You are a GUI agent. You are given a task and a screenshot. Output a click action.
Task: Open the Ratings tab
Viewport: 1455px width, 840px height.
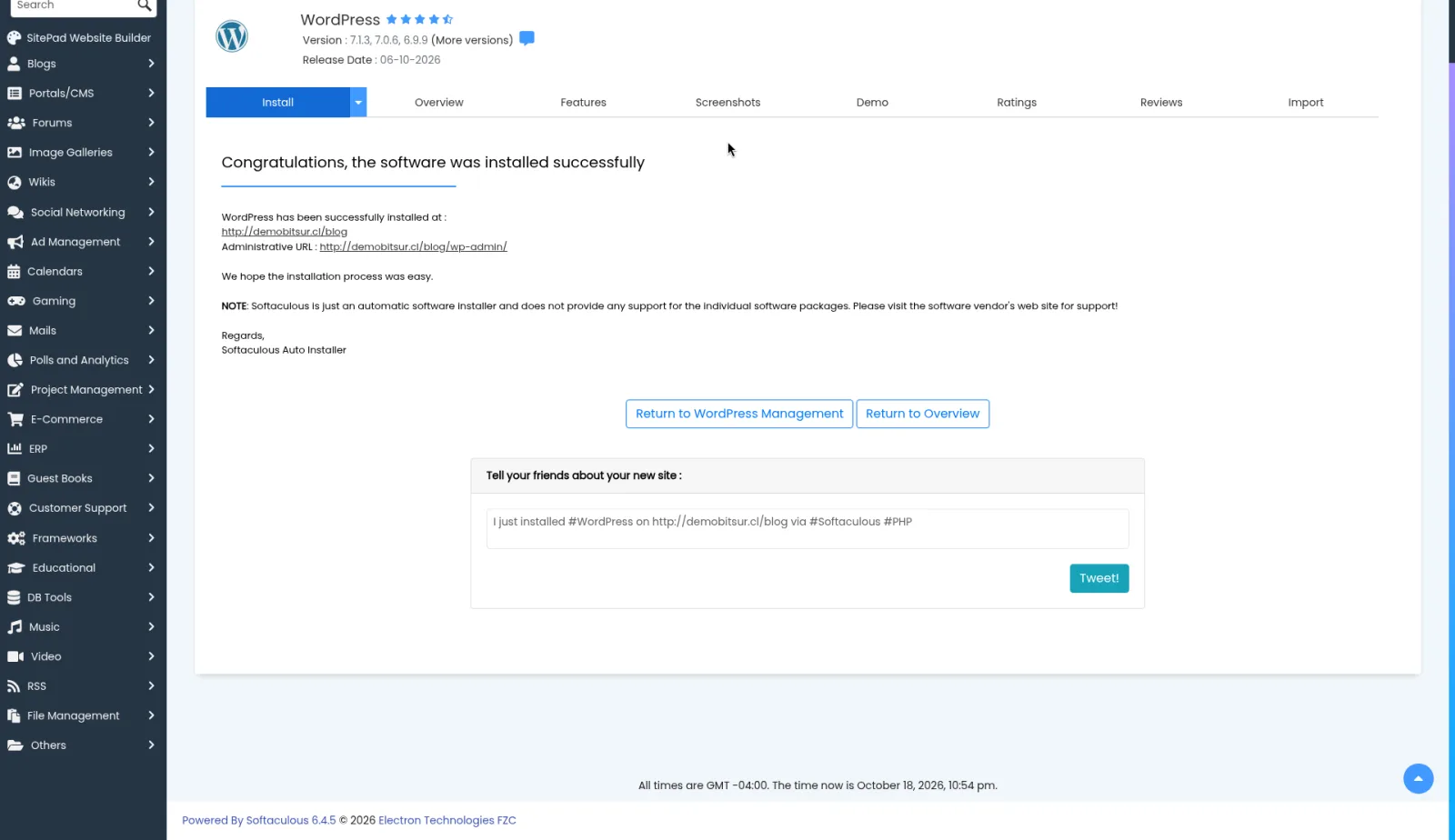tap(1016, 103)
